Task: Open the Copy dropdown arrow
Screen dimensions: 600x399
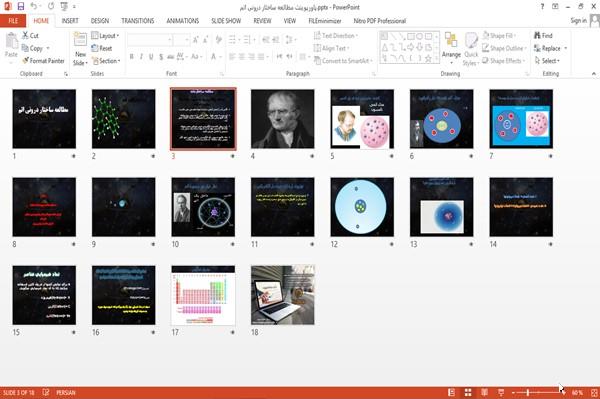Action: (48, 48)
